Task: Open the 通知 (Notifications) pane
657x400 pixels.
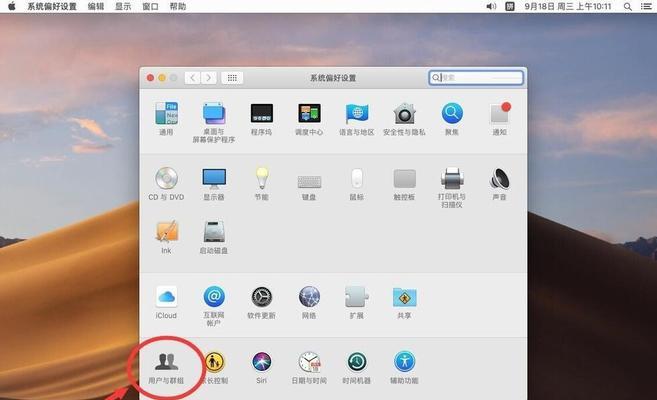Action: pos(499,118)
